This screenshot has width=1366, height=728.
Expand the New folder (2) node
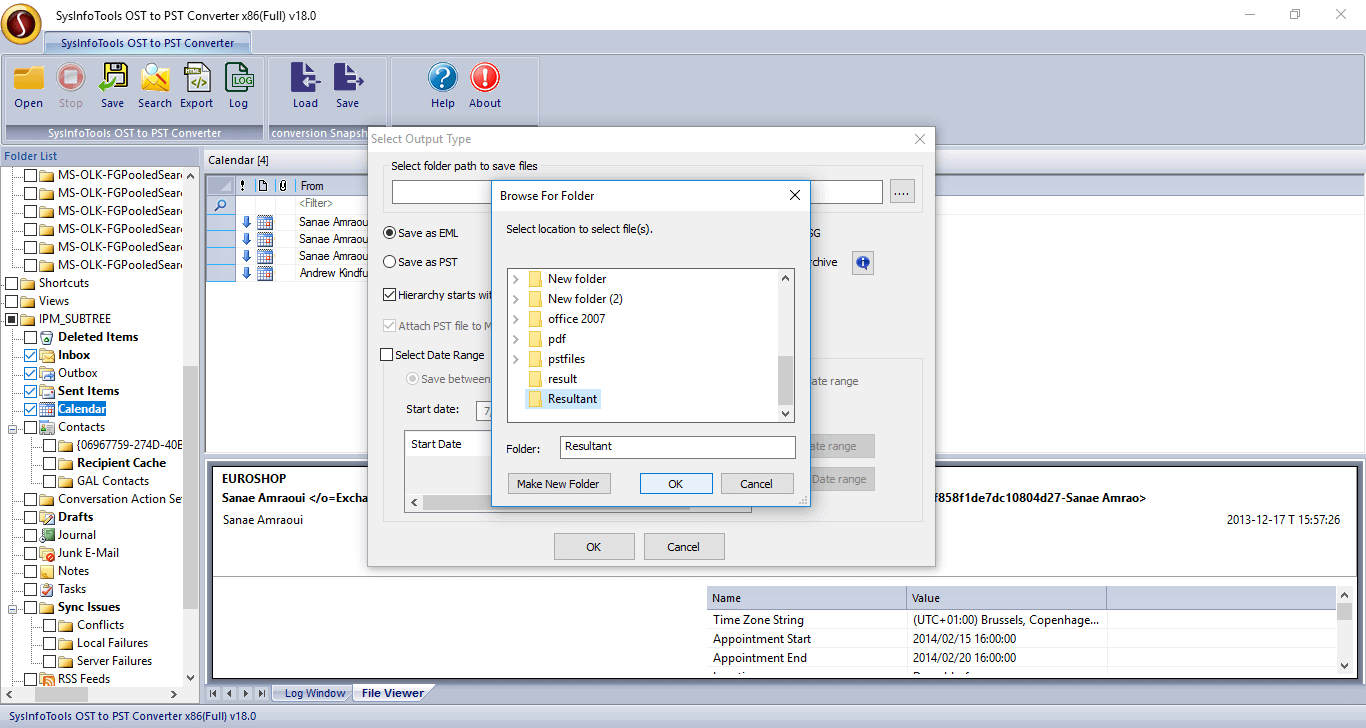[x=516, y=299]
